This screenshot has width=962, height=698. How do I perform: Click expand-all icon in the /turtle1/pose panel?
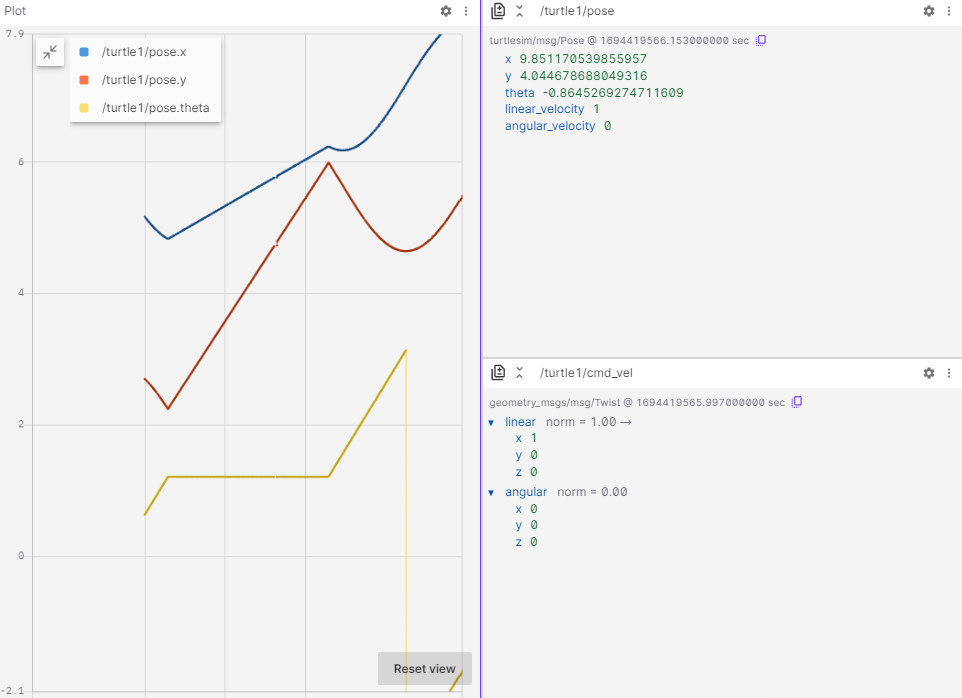coord(519,11)
